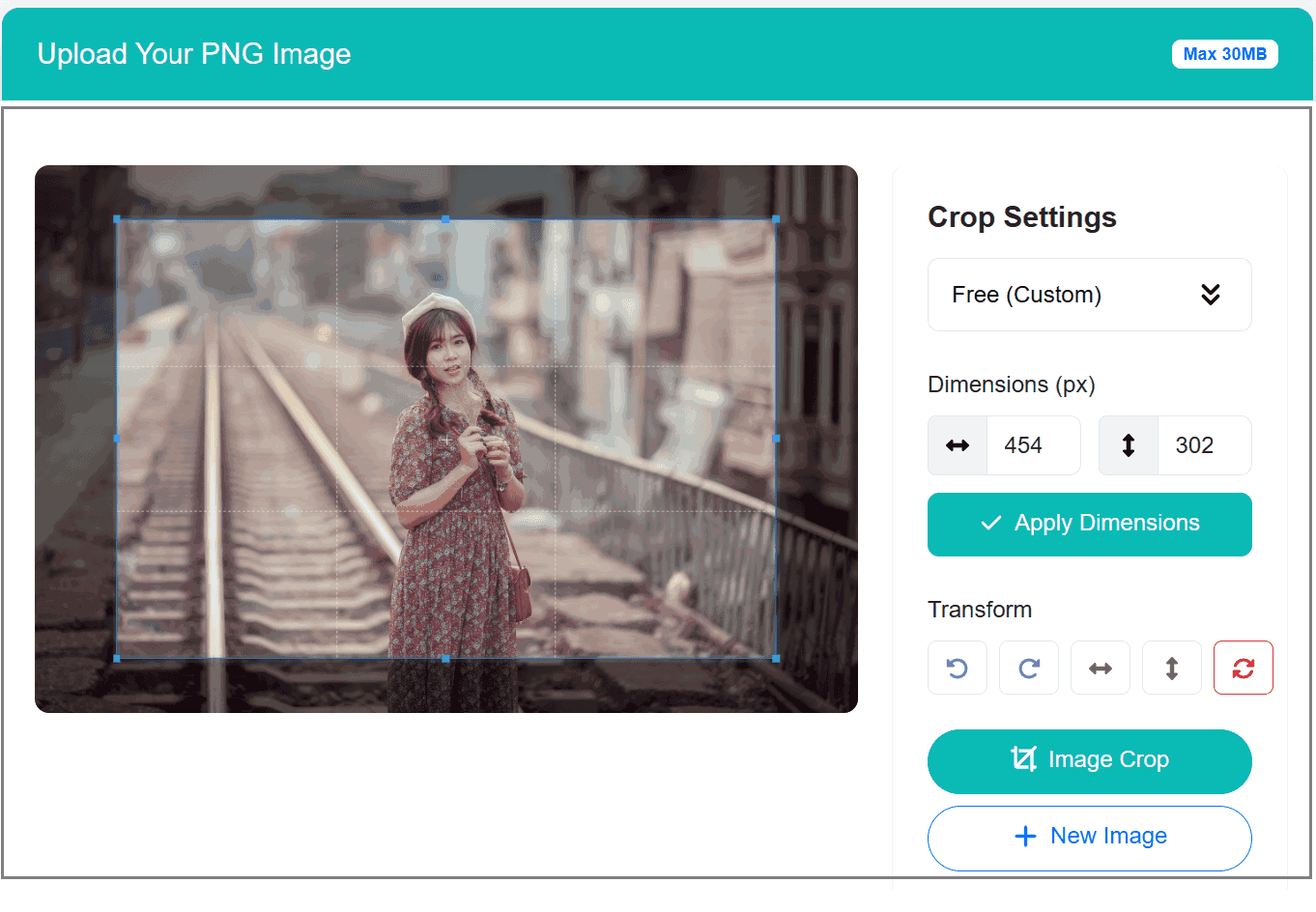Click the height arrows icon beside 302

pyautogui.click(x=1129, y=445)
